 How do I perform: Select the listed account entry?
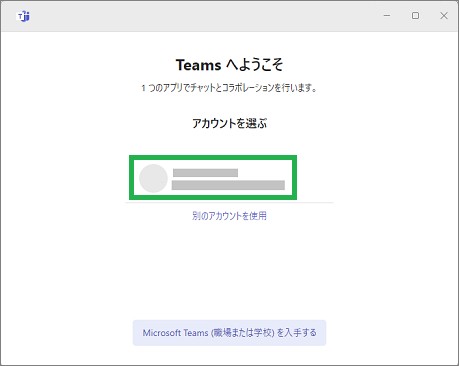[x=213, y=178]
